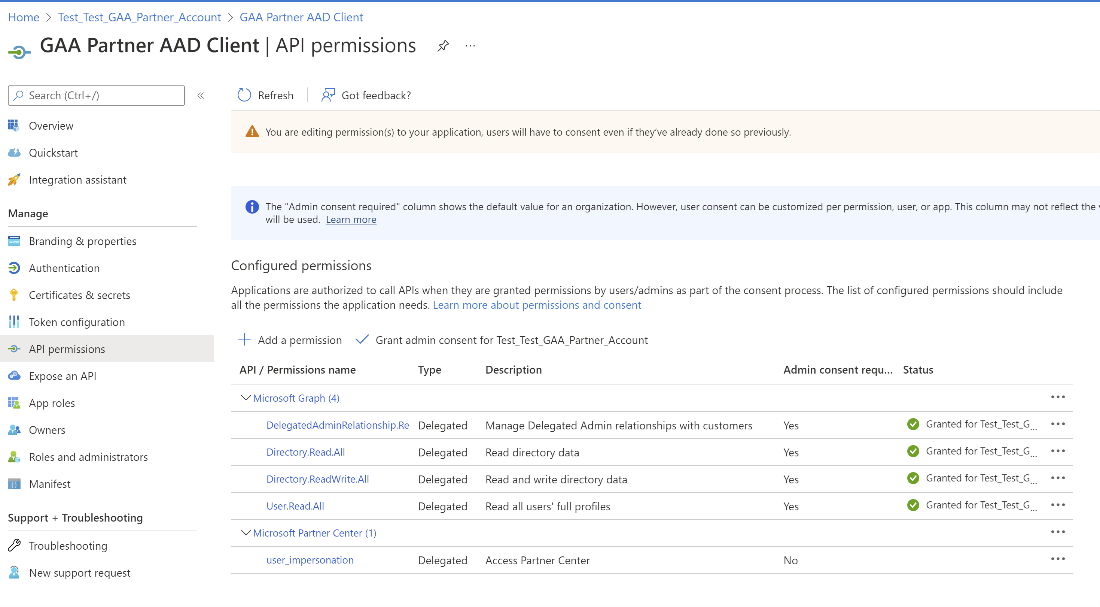This screenshot has width=1100, height=607.
Task: Click Grant admin consent for Test_Test_GAA_Partner_Account
Action: [502, 340]
